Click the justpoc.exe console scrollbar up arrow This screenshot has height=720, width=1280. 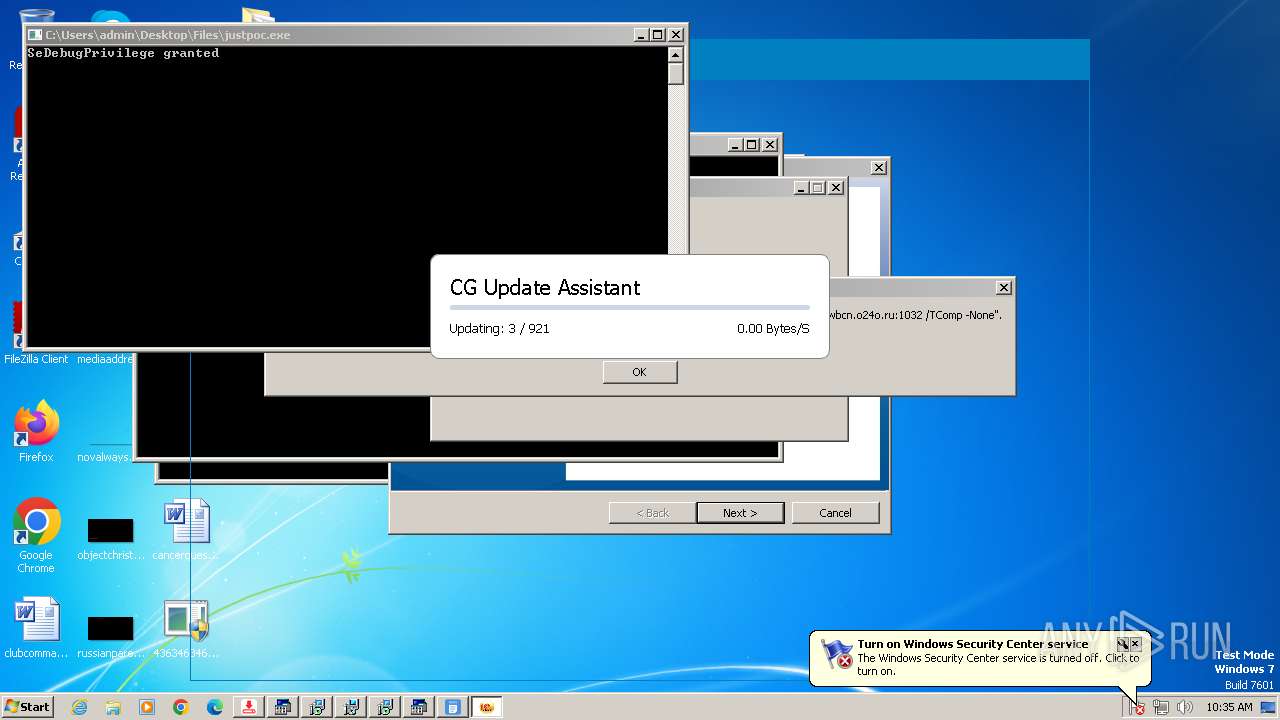(x=676, y=55)
